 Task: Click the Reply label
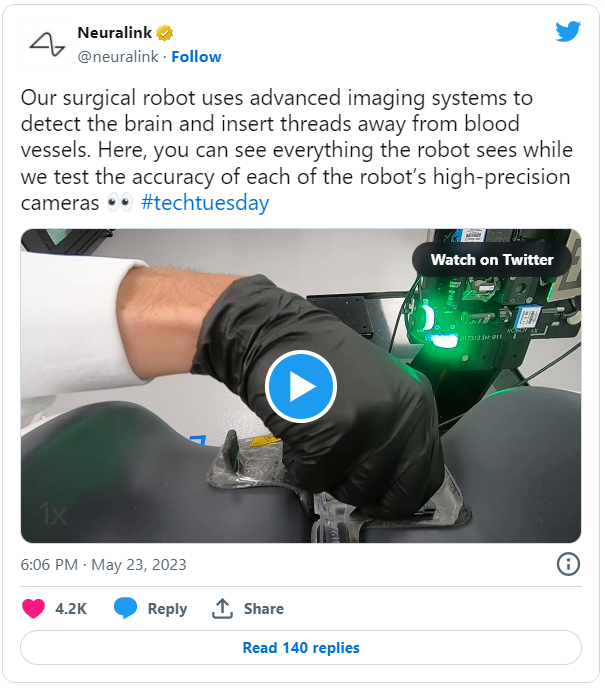[167, 609]
